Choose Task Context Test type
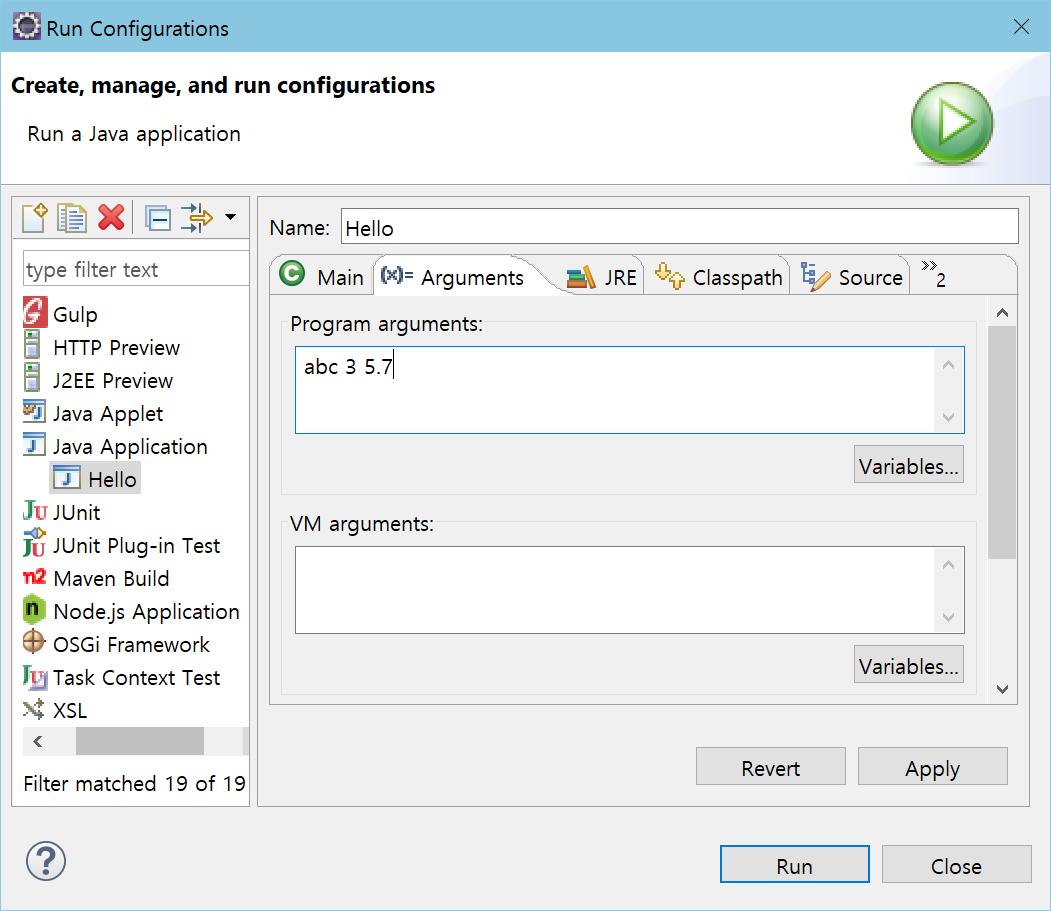This screenshot has width=1051, height=911. click(121, 677)
